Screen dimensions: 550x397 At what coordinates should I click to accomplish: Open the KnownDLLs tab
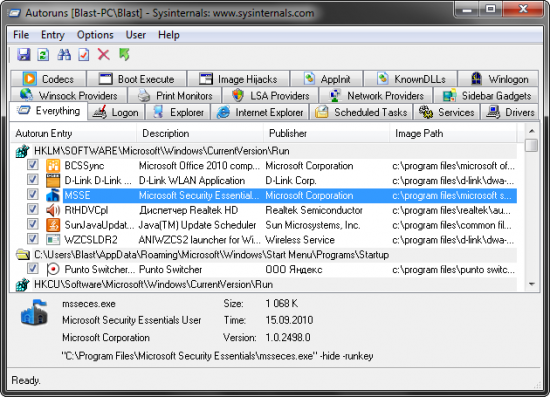pyautogui.click(x=410, y=79)
